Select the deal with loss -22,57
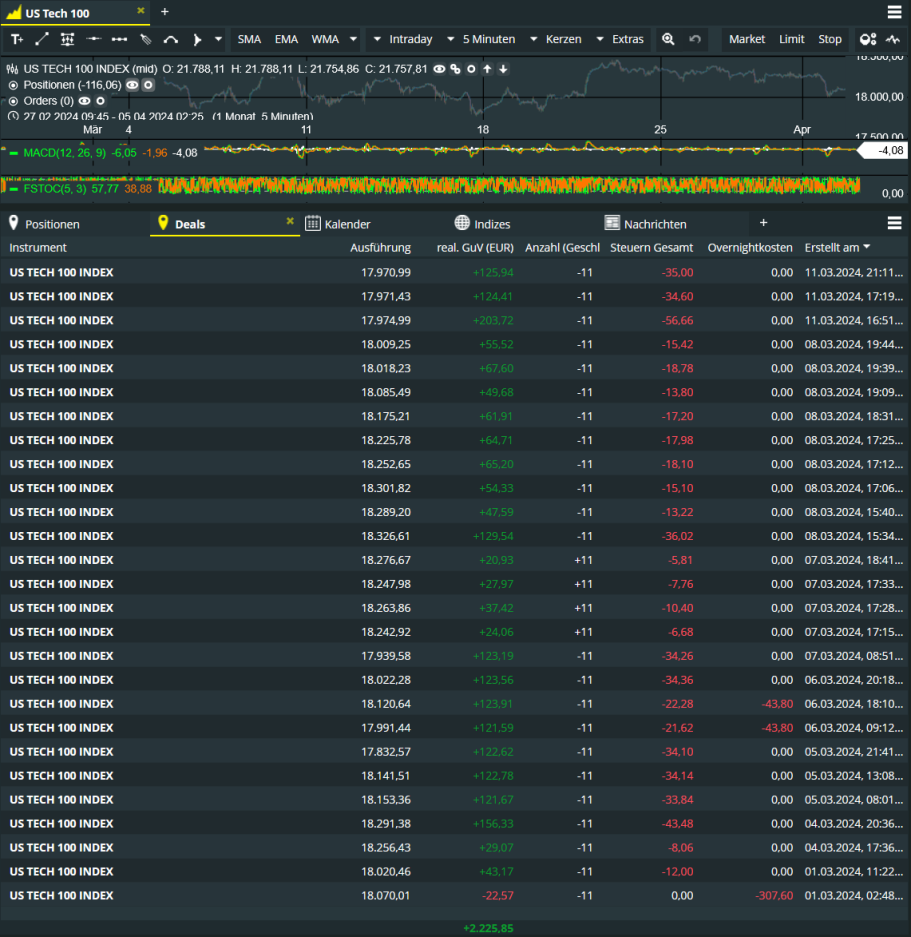This screenshot has height=937, width=911. [x=456, y=895]
